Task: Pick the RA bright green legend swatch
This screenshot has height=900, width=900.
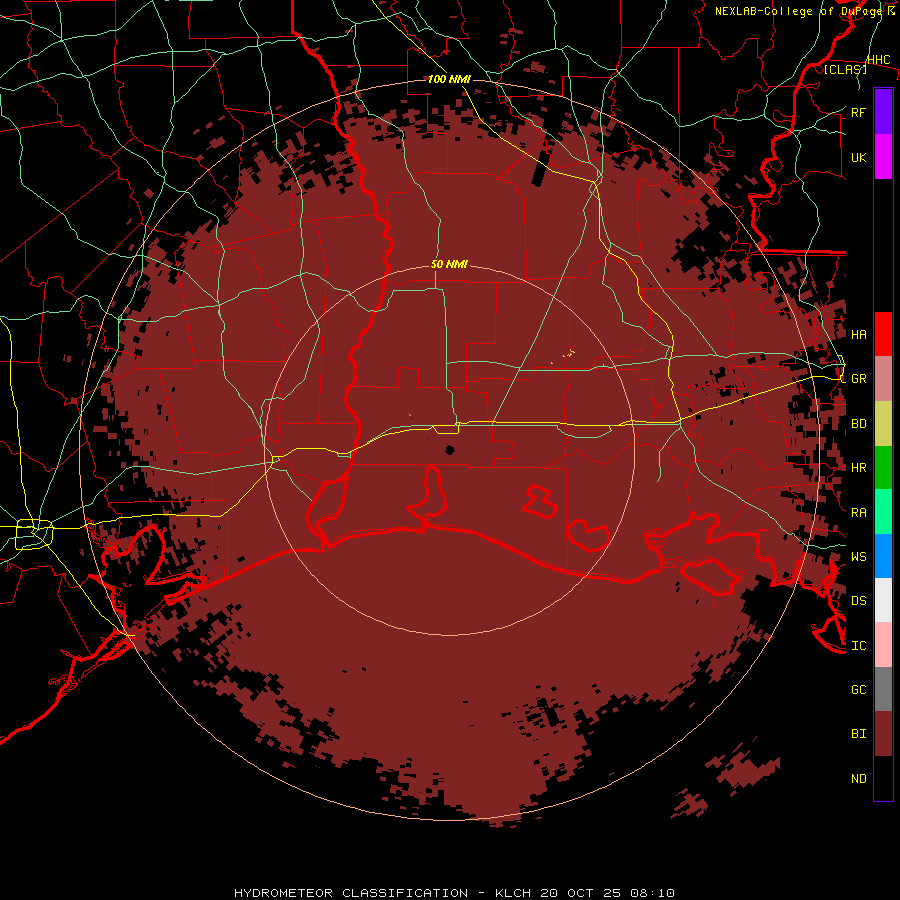Action: pos(883,512)
